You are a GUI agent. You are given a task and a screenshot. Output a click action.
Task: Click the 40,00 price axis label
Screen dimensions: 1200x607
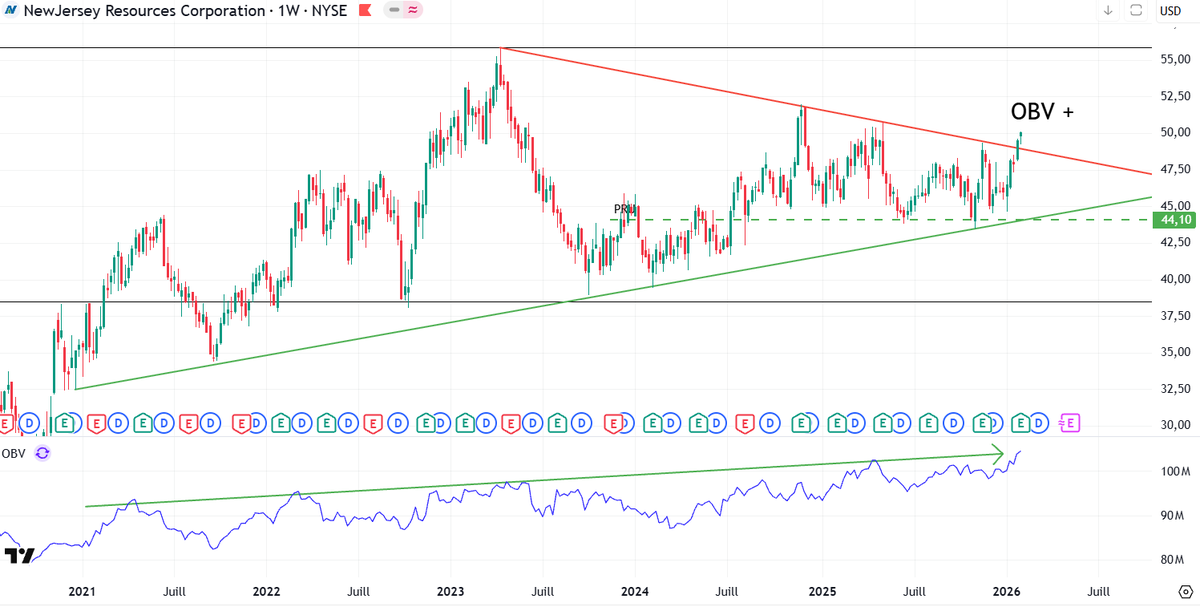tap(1173, 279)
